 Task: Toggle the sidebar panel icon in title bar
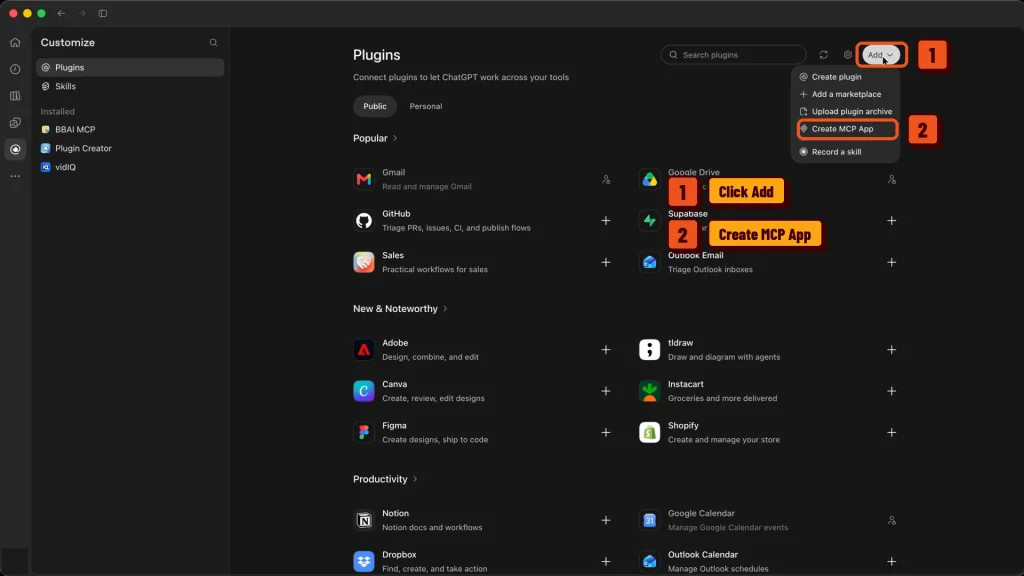pos(103,13)
